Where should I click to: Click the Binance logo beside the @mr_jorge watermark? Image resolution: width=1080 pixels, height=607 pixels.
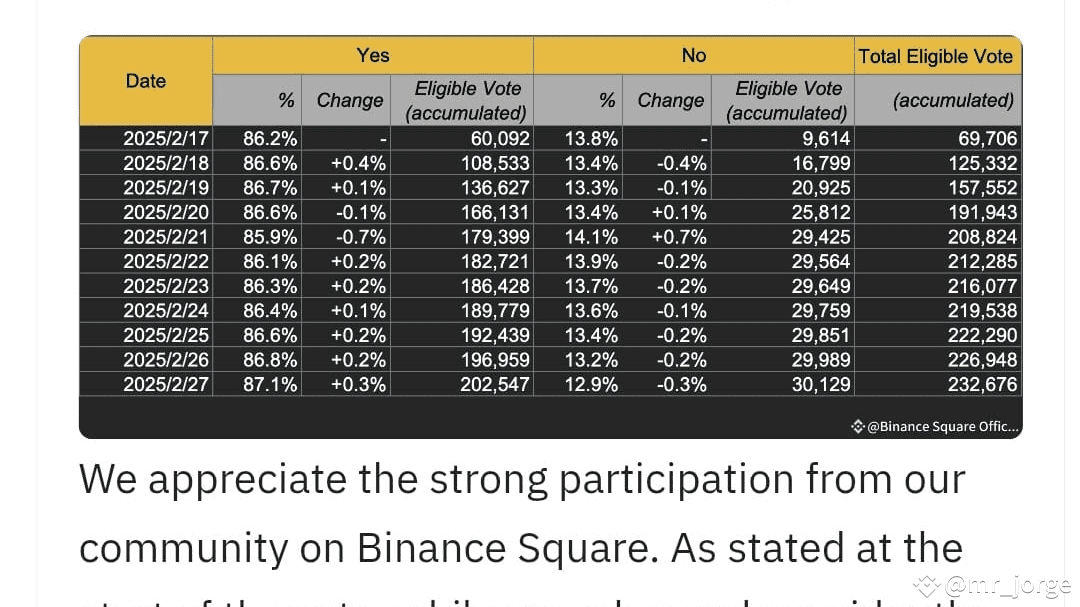[x=927, y=585]
